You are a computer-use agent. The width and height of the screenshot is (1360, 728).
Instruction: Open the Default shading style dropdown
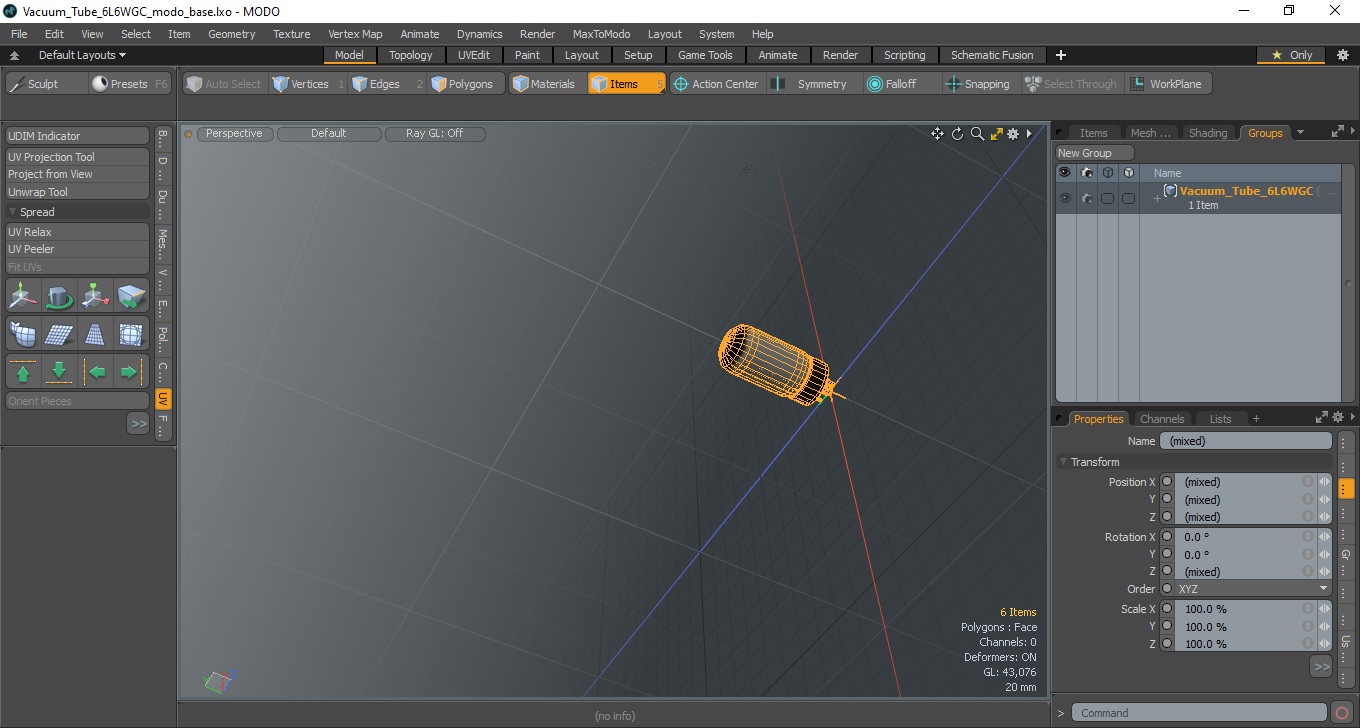329,134
